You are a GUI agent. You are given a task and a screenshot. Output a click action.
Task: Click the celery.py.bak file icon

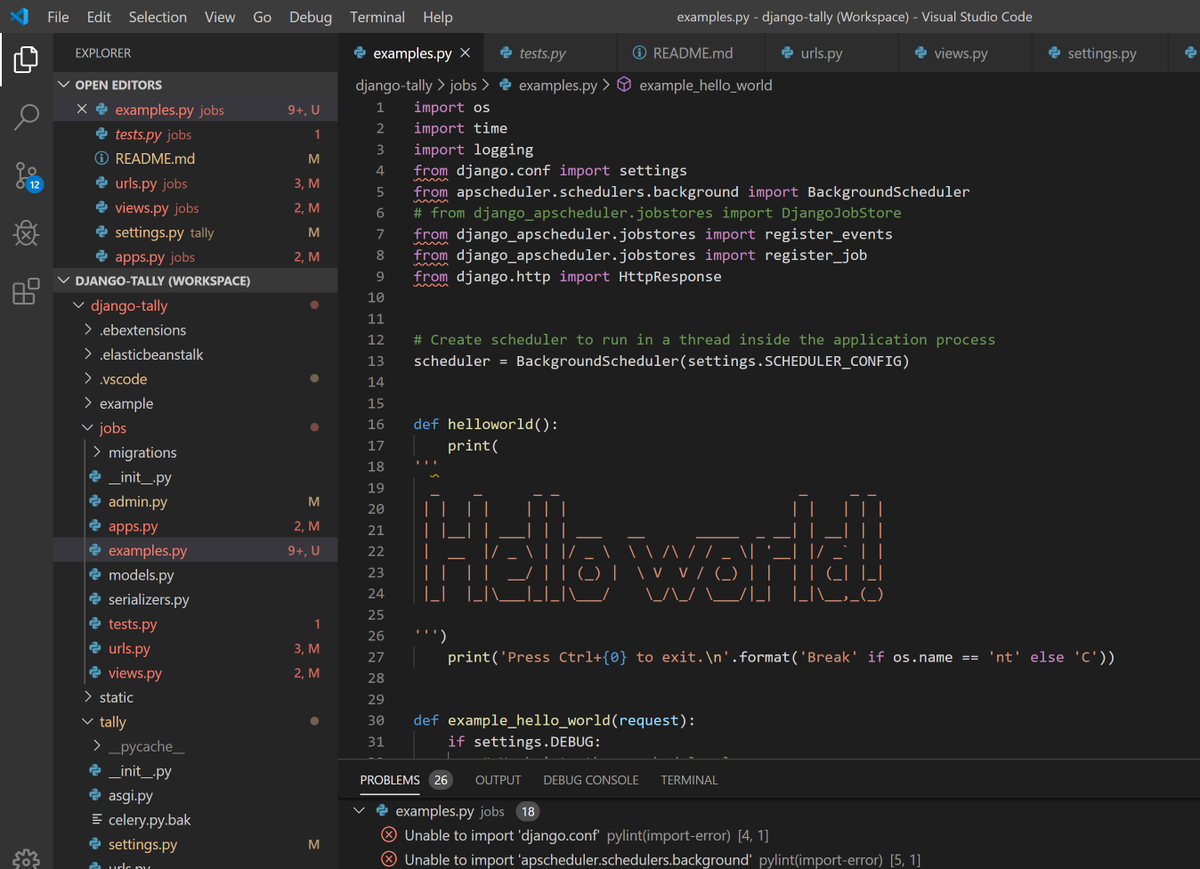point(95,820)
